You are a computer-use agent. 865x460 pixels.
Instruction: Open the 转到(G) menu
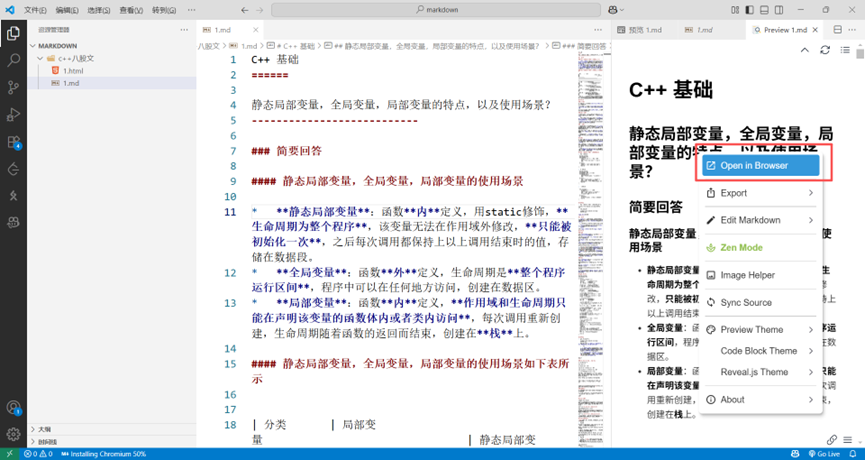(163, 10)
